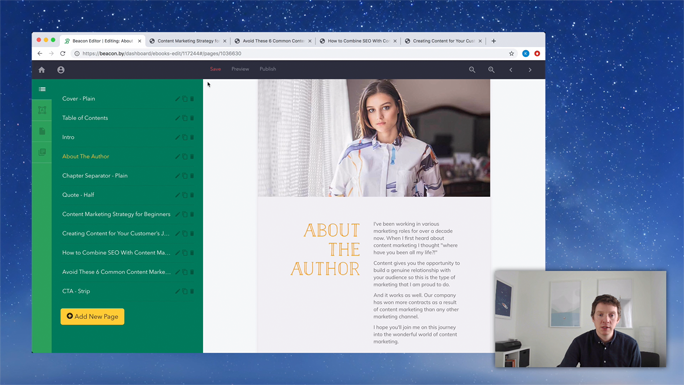This screenshot has width=684, height=385.
Task: Click the ABOUT THE AUTHOR heading
Action: point(325,249)
